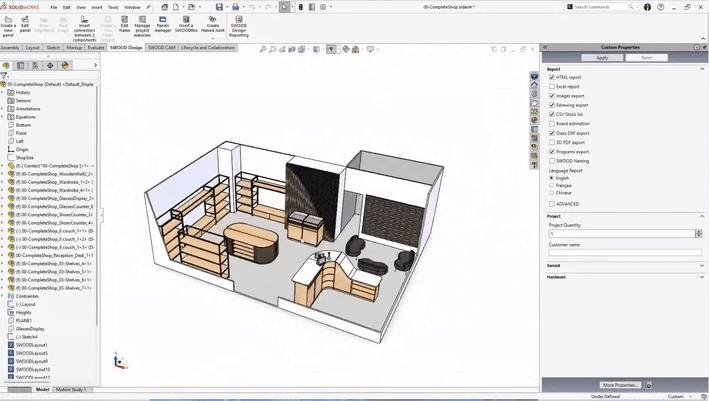
Task: Select Français as report language
Action: coord(552,186)
